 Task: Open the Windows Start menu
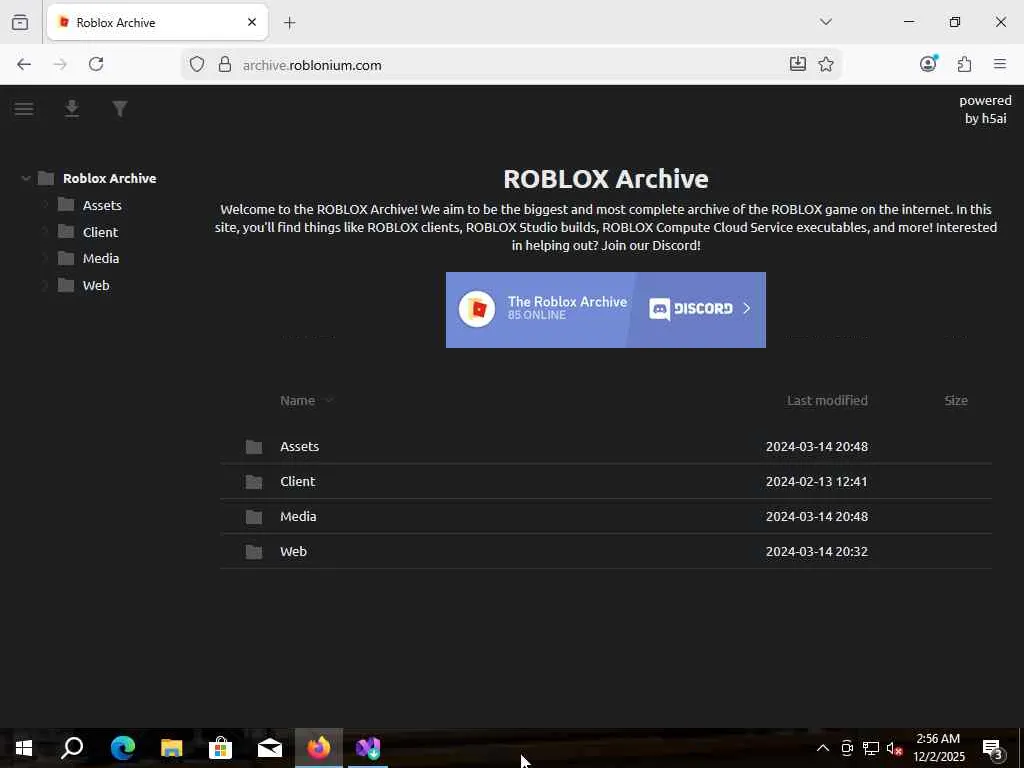(x=24, y=748)
